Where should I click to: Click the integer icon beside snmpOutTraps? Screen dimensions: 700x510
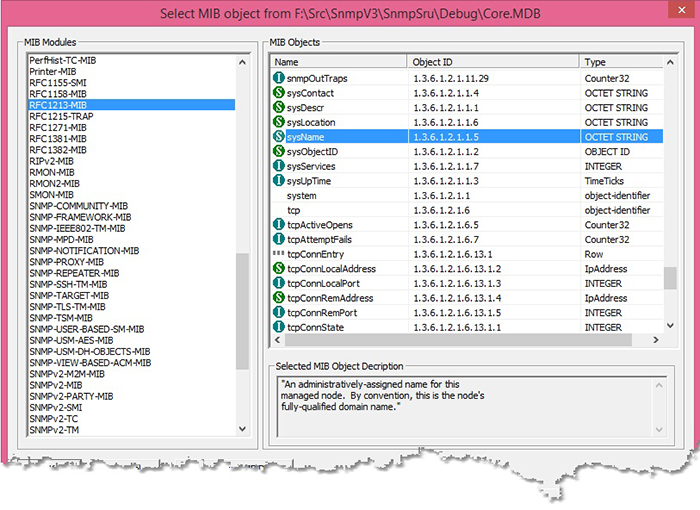point(279,78)
